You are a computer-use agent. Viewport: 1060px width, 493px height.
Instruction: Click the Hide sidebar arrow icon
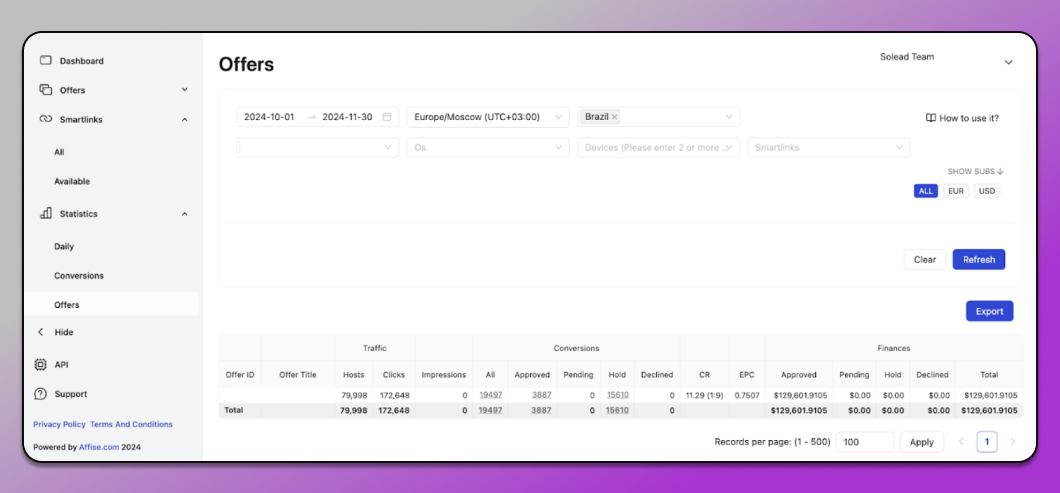point(41,332)
